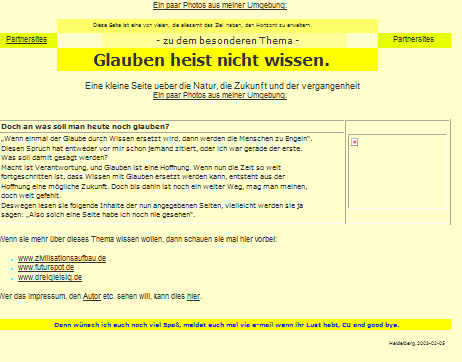Click the 'Diese Seite ist eine von vielen' line
Image resolution: width=462 pixels, height=362 pixels.
click(202, 25)
